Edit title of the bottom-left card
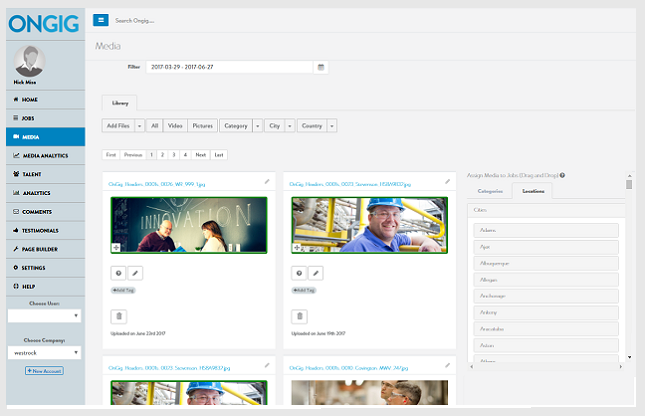The width and height of the screenshot is (645, 416). (267, 365)
